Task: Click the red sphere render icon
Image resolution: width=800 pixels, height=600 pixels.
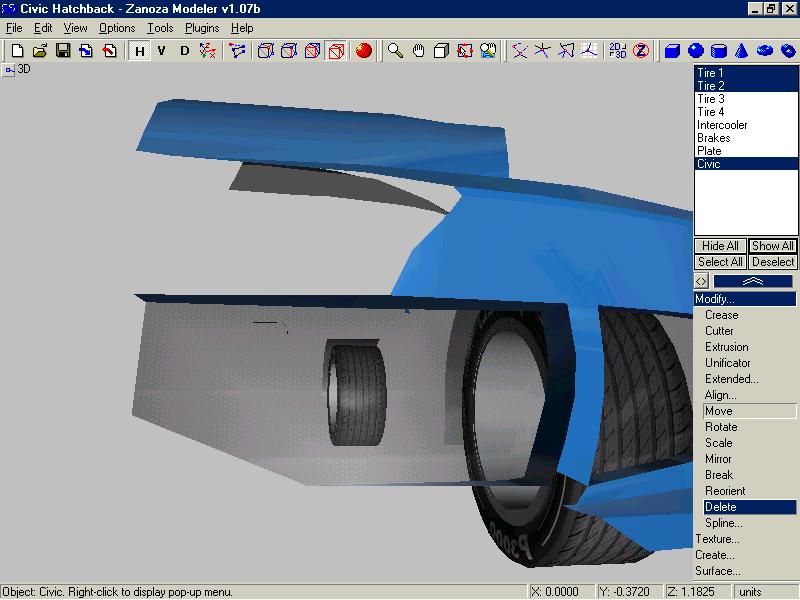Action: 363,50
